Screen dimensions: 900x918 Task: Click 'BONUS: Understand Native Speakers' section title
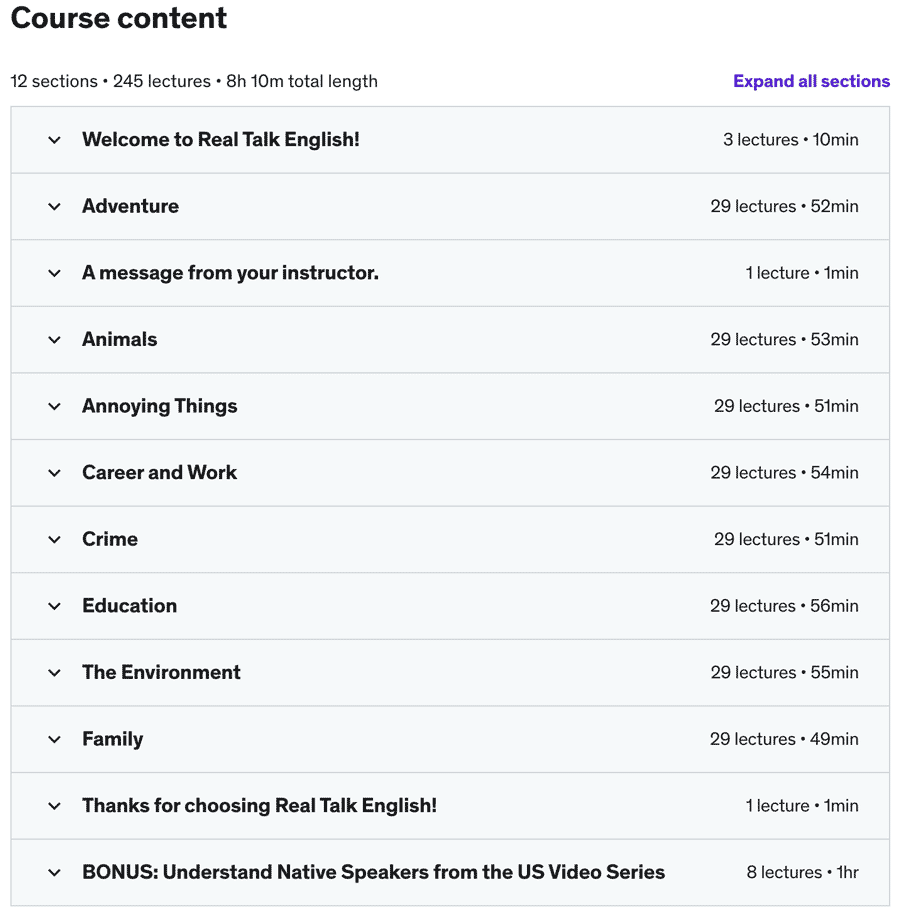click(x=373, y=872)
